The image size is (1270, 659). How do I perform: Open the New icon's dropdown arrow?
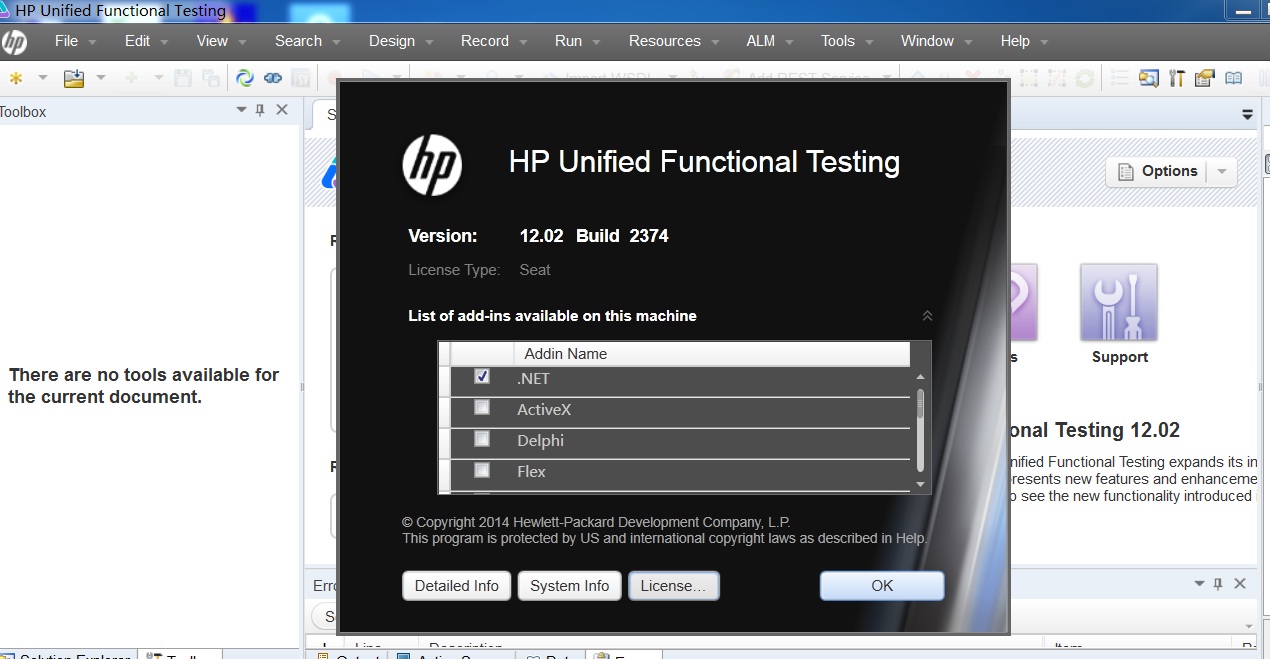coord(42,78)
